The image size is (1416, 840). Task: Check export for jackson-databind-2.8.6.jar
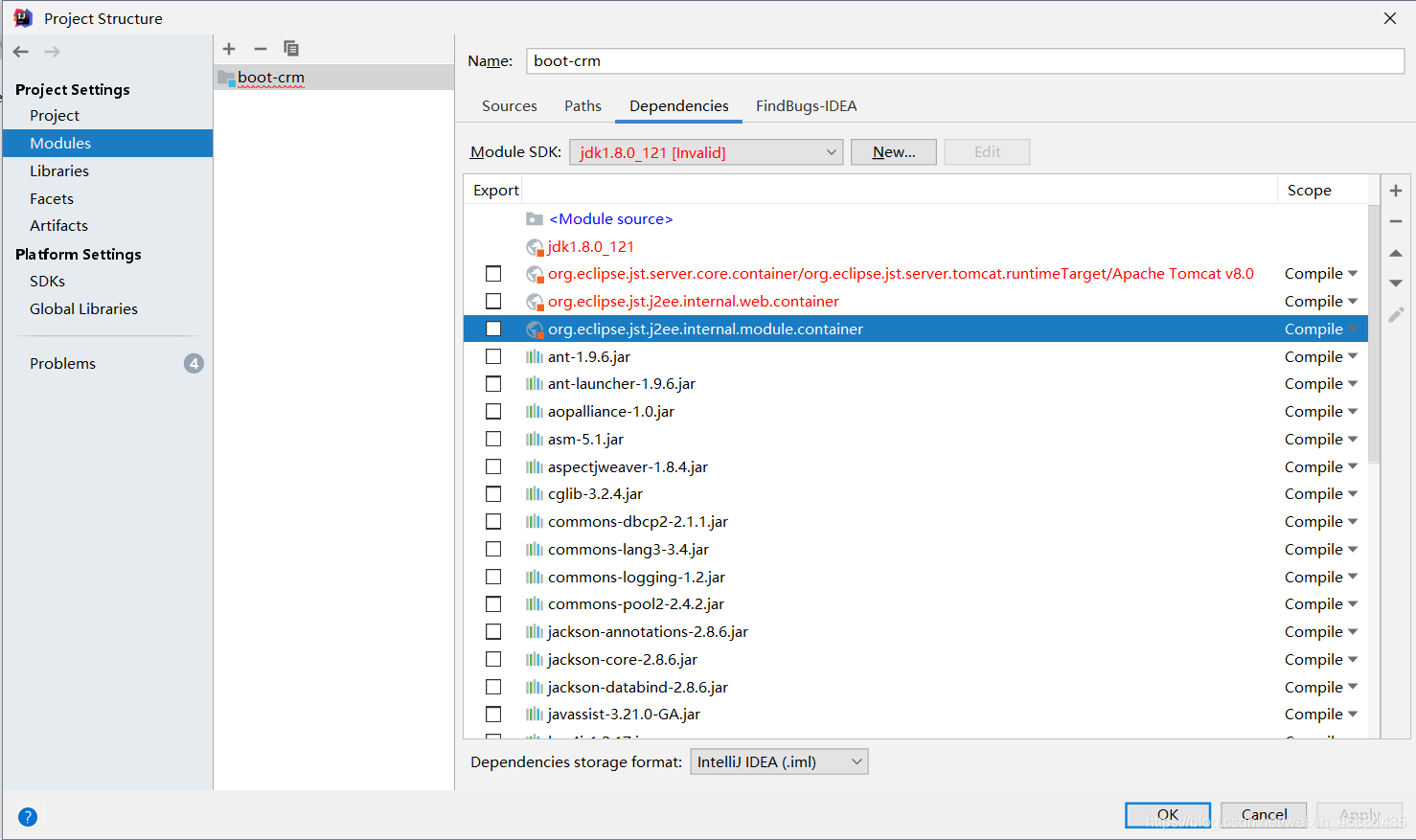click(493, 687)
